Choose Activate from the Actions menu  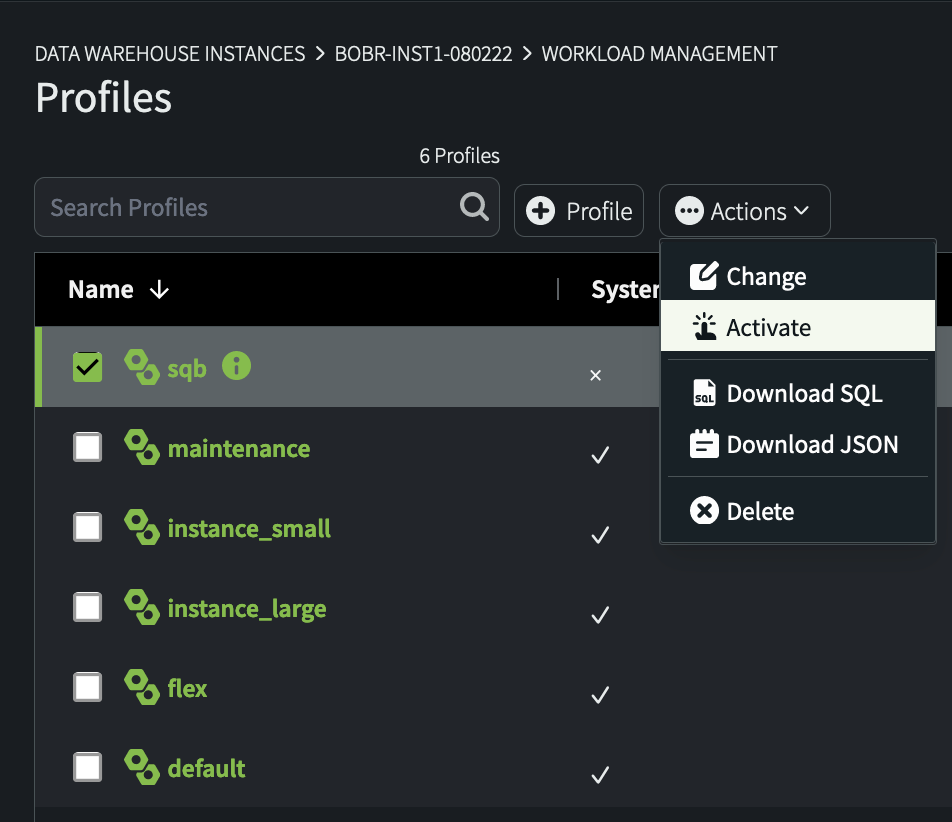click(x=768, y=328)
